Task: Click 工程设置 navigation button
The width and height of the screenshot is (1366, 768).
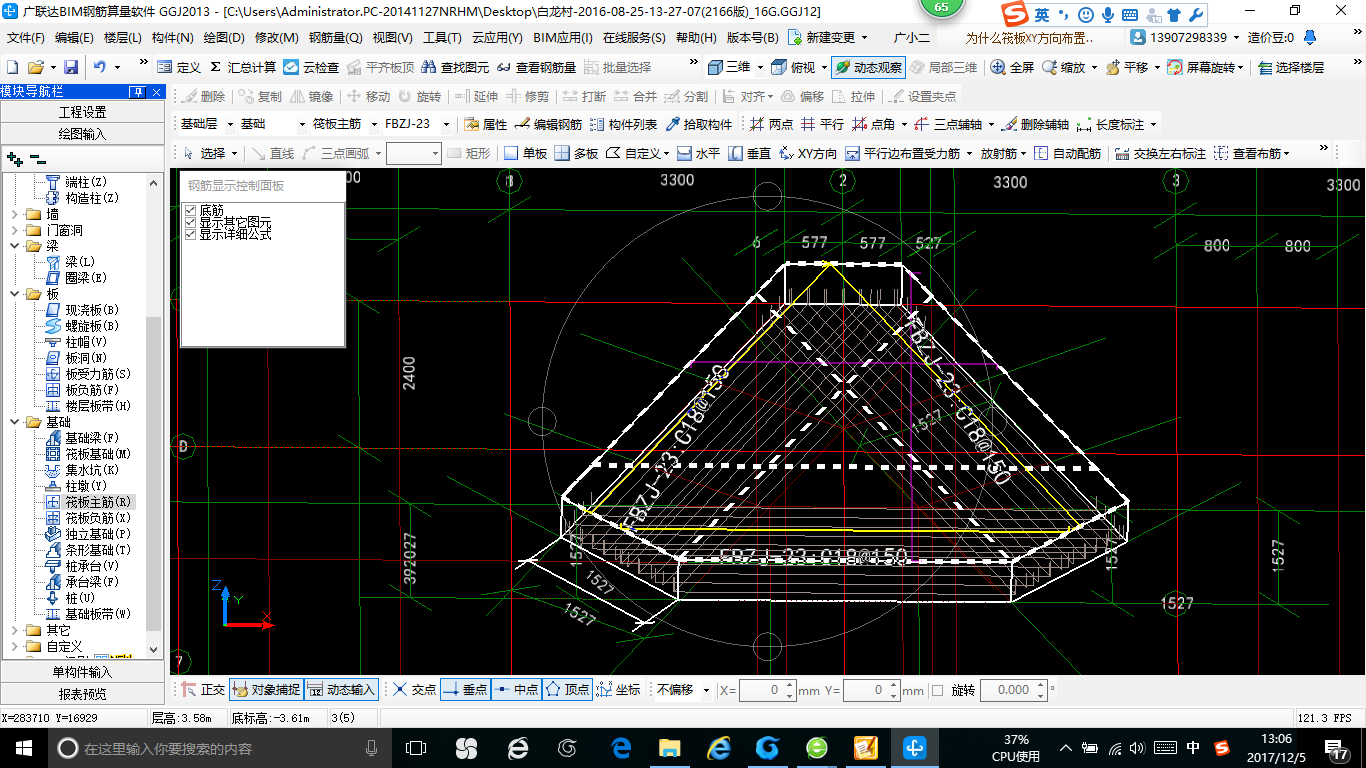Action: (82, 112)
